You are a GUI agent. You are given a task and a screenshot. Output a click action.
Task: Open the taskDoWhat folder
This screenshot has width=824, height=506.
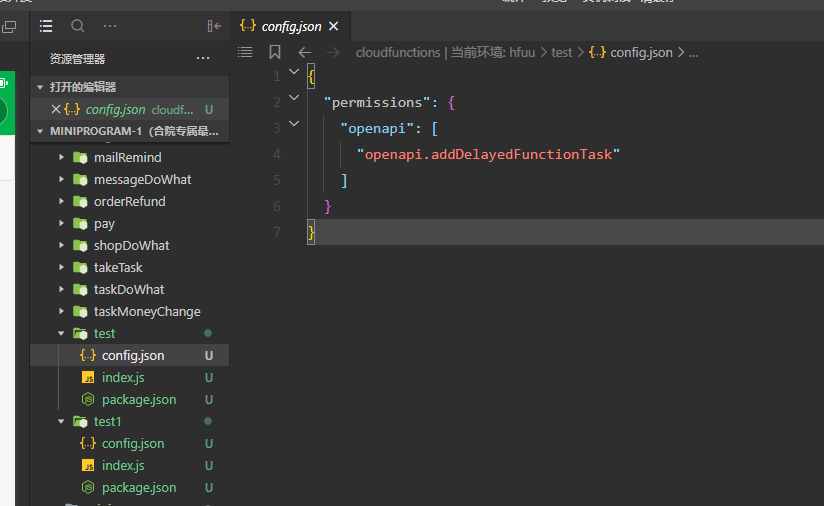pos(130,290)
